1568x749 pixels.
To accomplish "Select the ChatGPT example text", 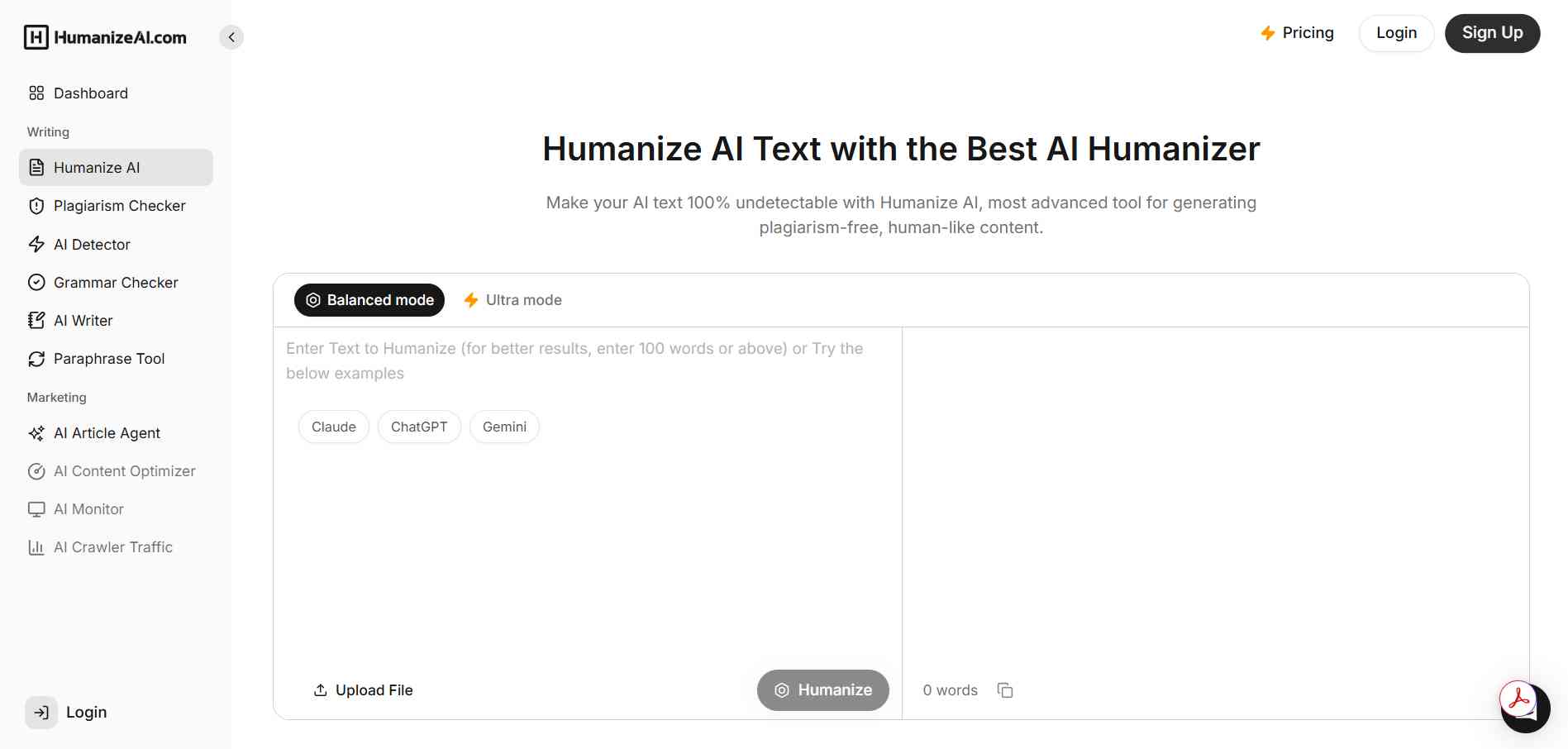I will click(419, 427).
